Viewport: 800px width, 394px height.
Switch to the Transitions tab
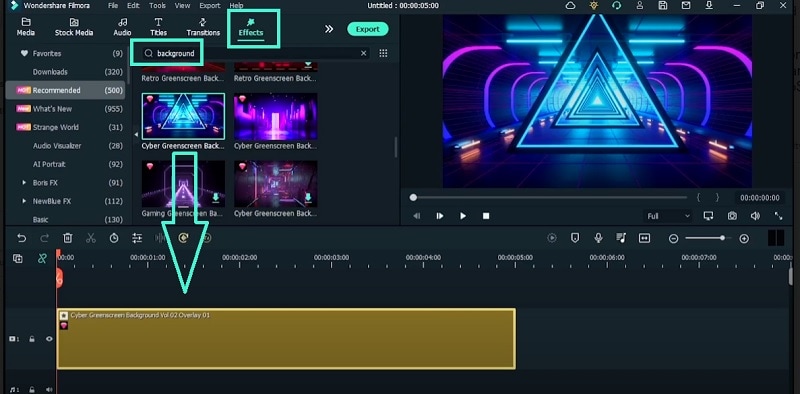pyautogui.click(x=203, y=28)
